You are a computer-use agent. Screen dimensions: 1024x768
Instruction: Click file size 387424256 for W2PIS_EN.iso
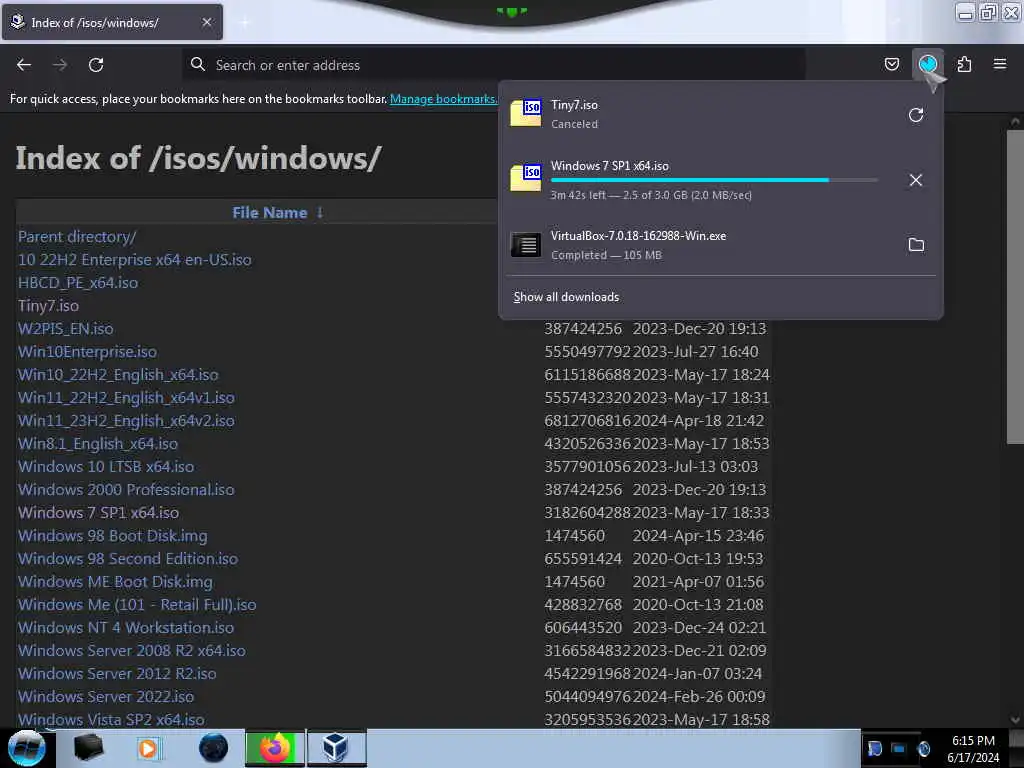(x=583, y=328)
